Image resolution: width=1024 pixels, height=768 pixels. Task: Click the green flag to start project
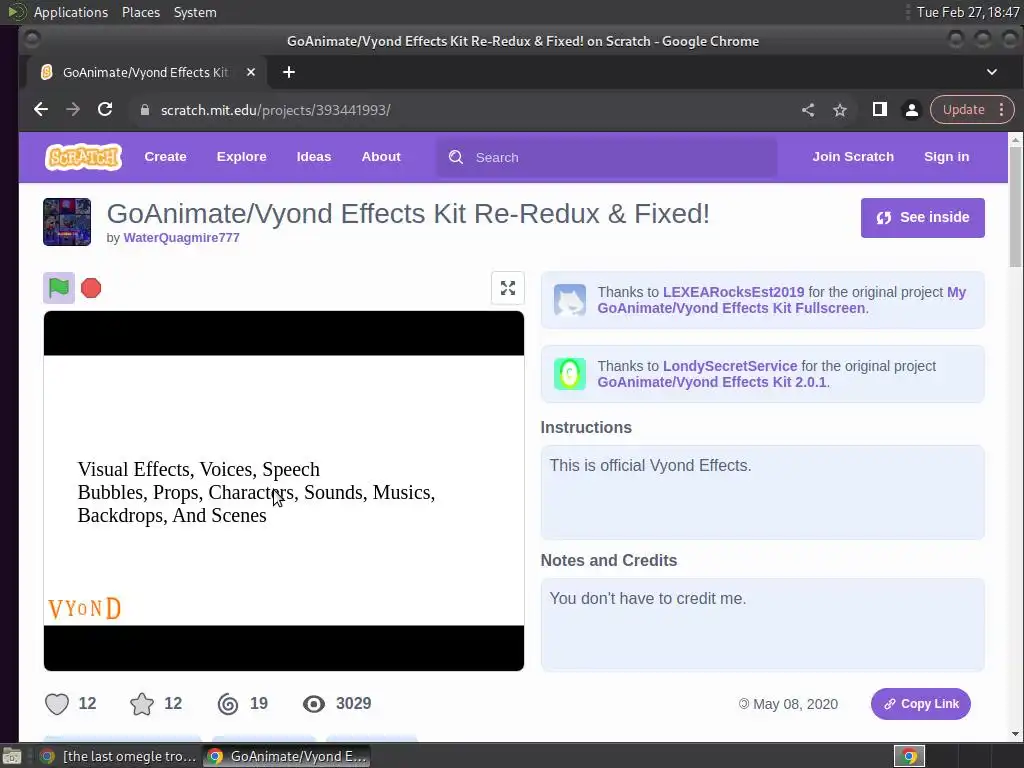tap(59, 288)
